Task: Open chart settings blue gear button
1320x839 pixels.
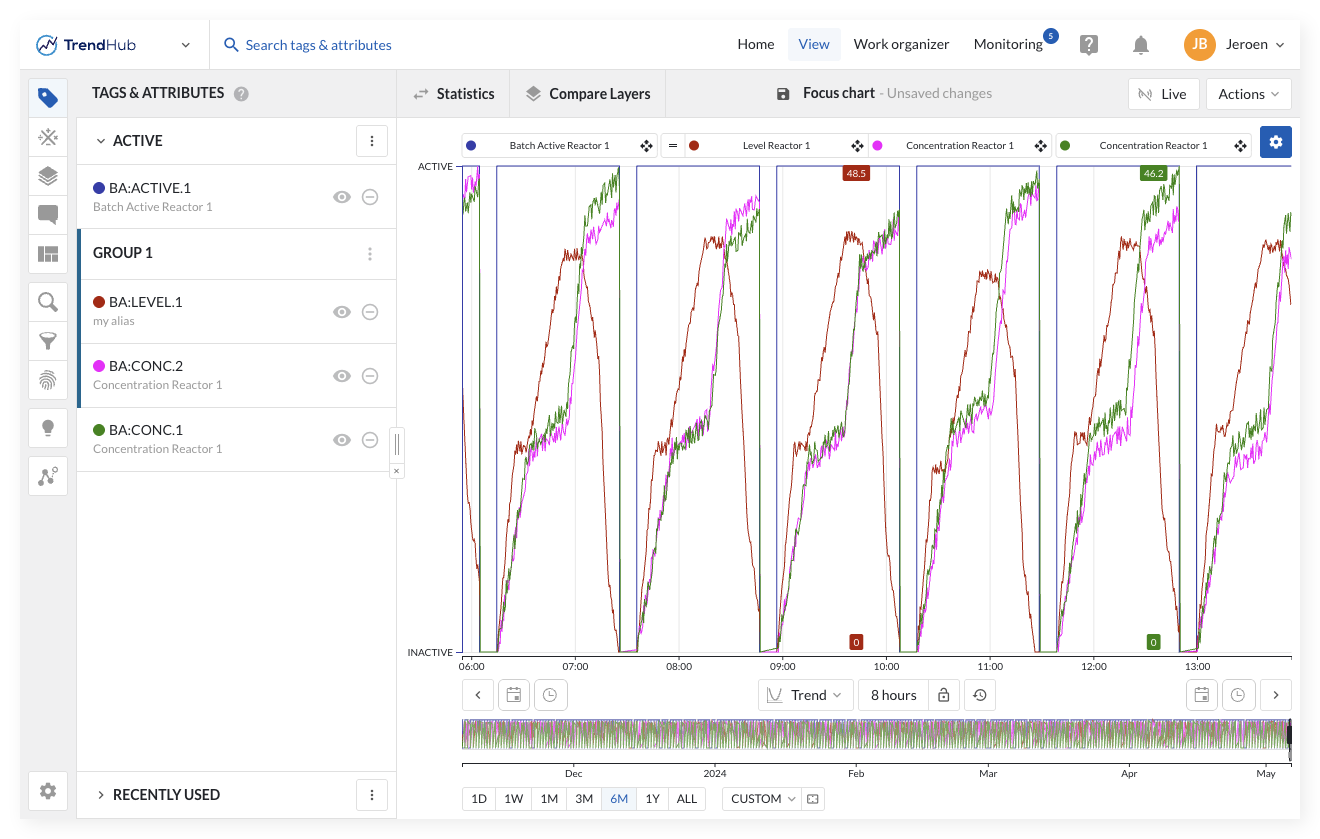Action: pyautogui.click(x=1275, y=142)
